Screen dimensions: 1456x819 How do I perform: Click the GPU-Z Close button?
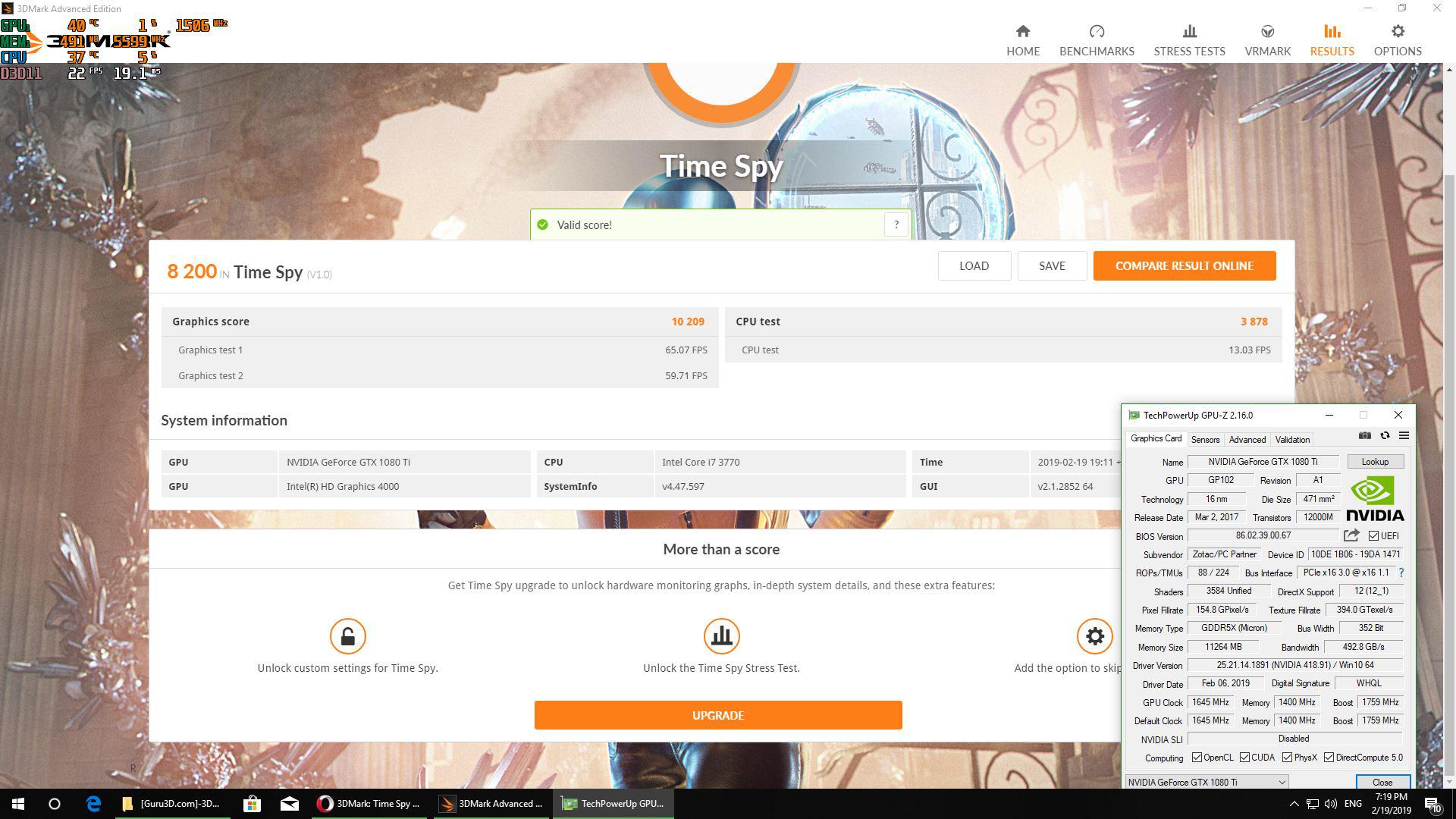click(x=1382, y=782)
